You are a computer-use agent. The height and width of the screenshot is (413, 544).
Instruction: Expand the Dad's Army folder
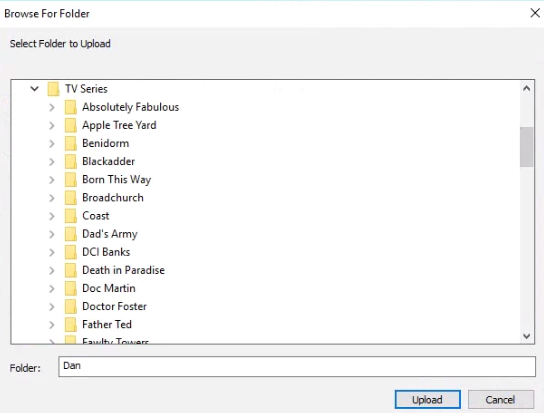[x=52, y=234]
